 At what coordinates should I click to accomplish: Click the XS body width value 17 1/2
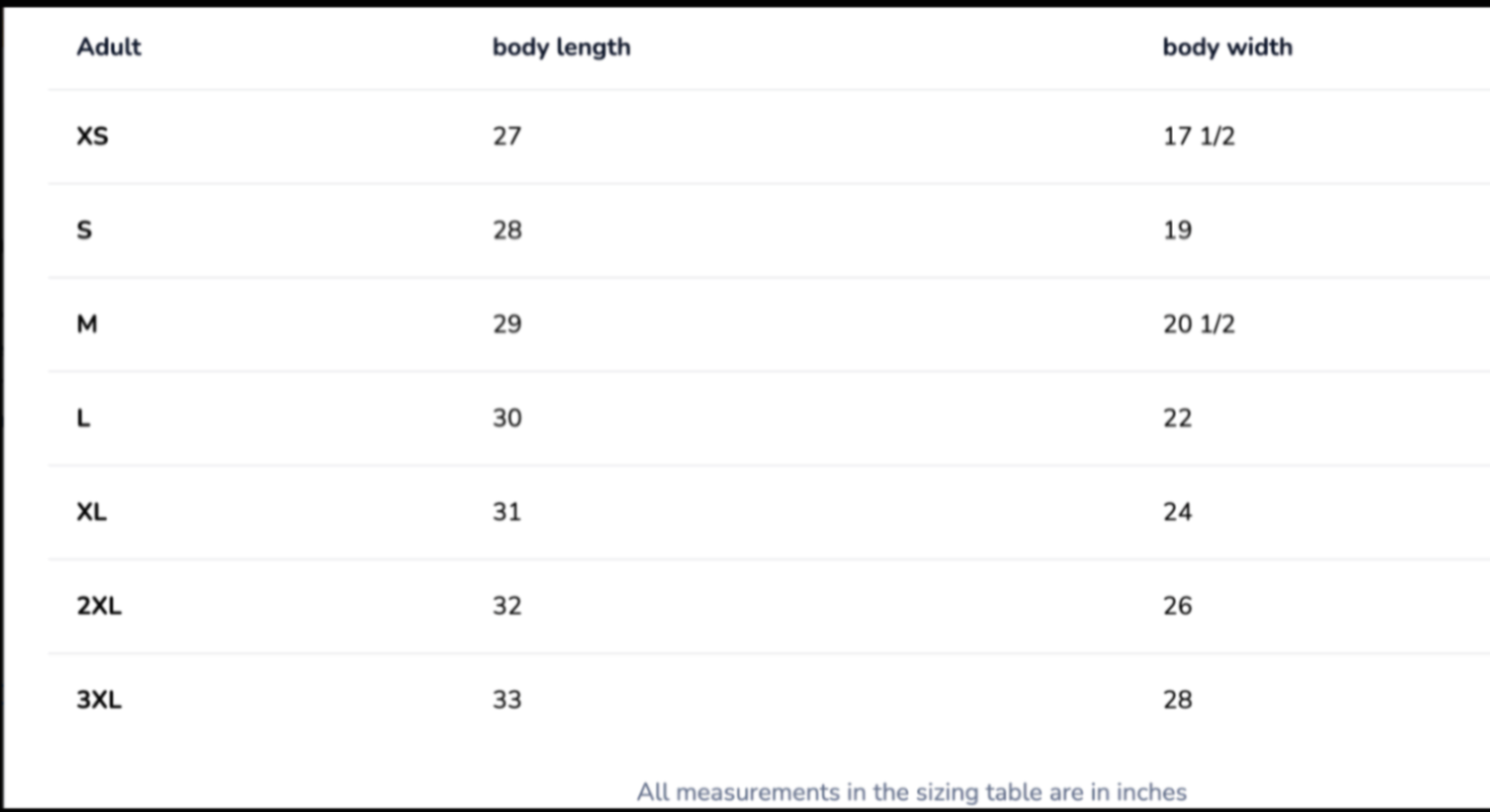tap(1199, 136)
